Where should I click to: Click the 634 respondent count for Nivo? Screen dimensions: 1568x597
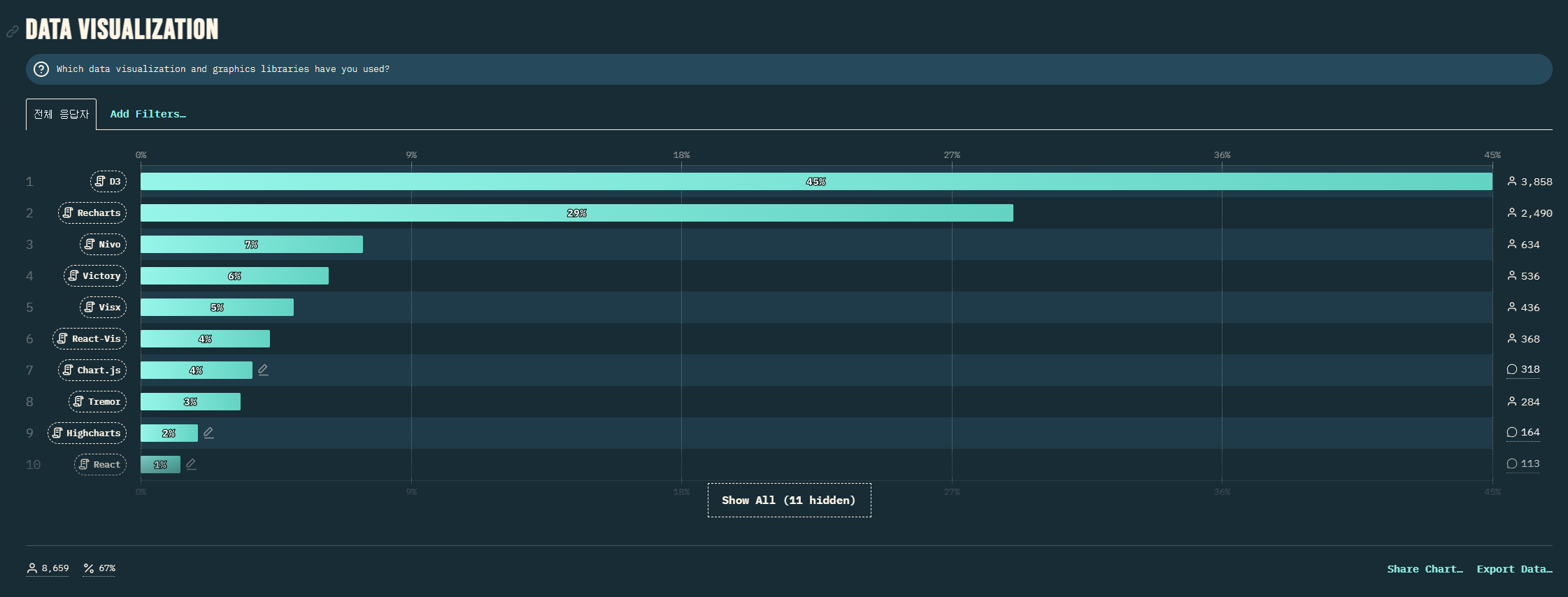pyautogui.click(x=1523, y=244)
